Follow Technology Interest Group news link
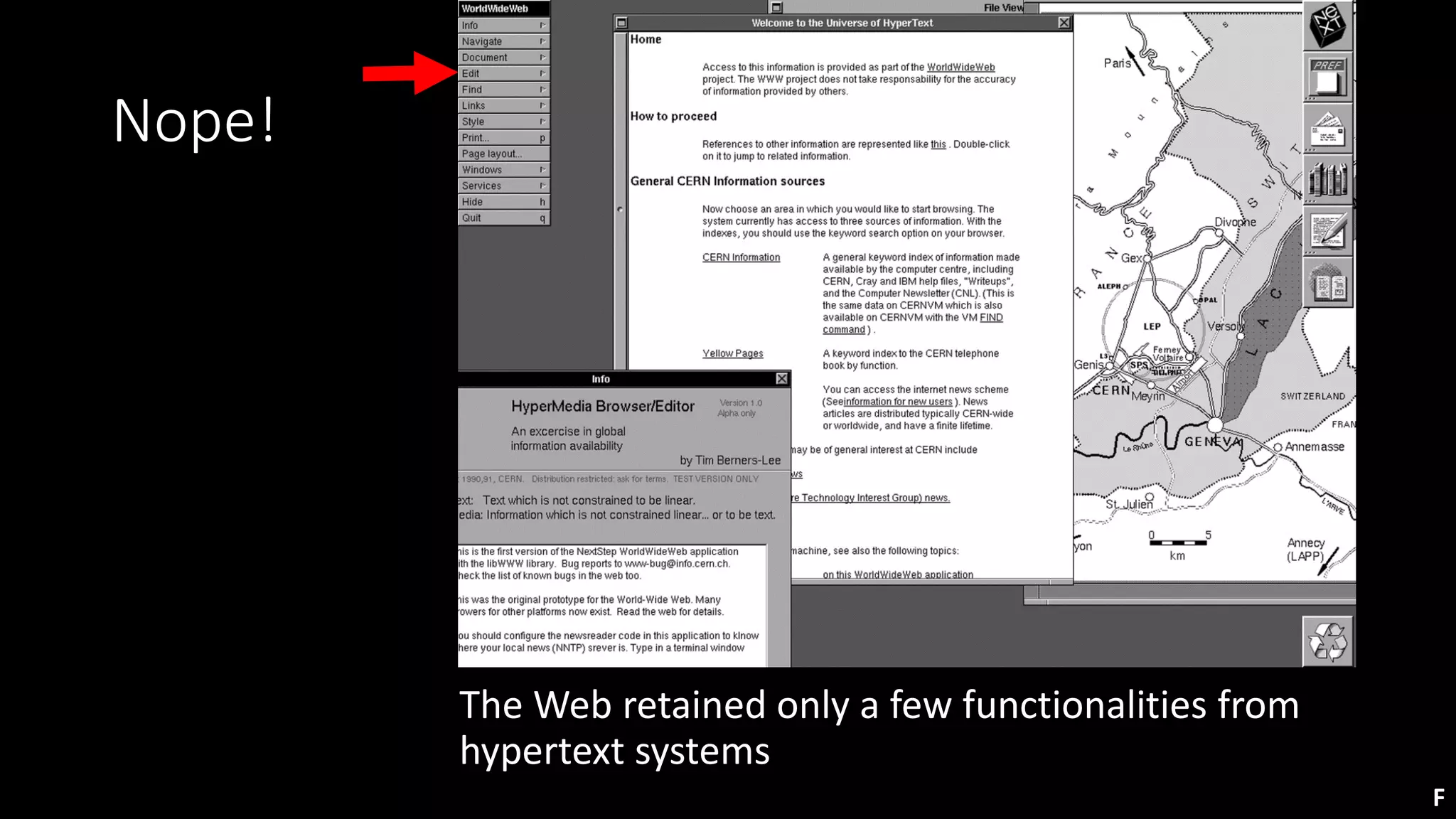The width and height of the screenshot is (1456, 819). (x=871, y=498)
